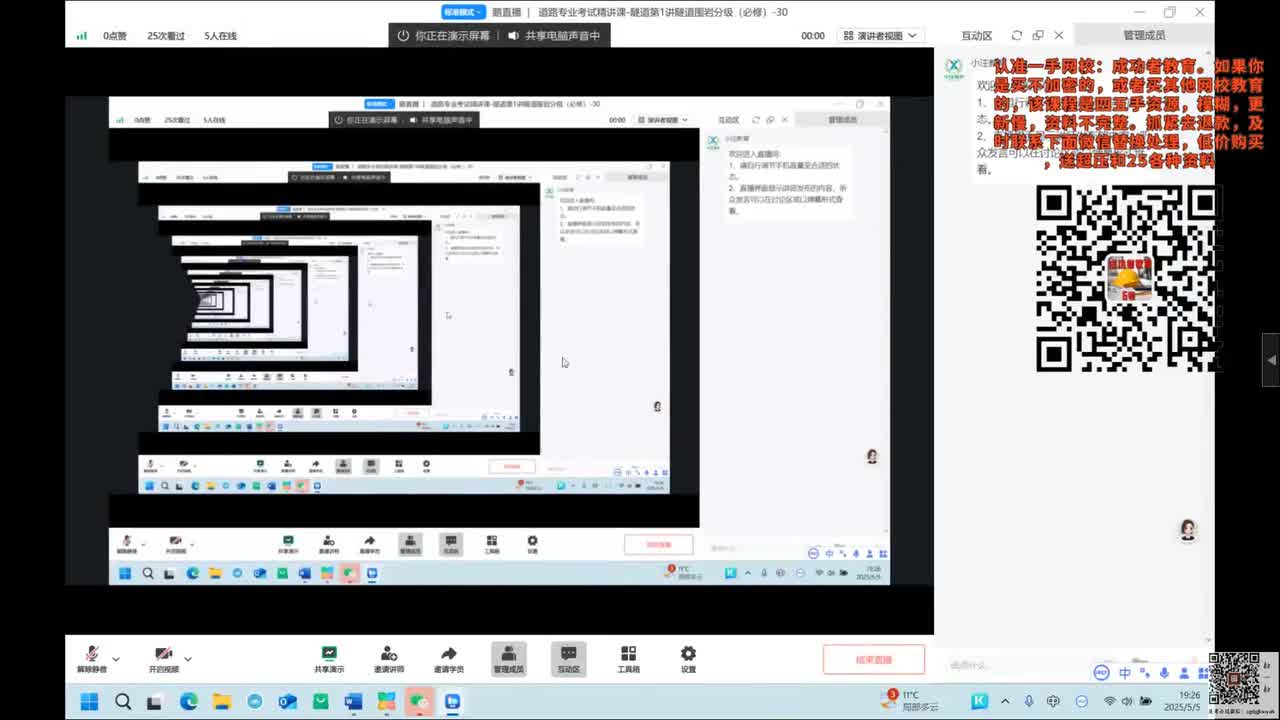Open Outlook from the taskbar
The height and width of the screenshot is (720, 1280).
(x=288, y=701)
